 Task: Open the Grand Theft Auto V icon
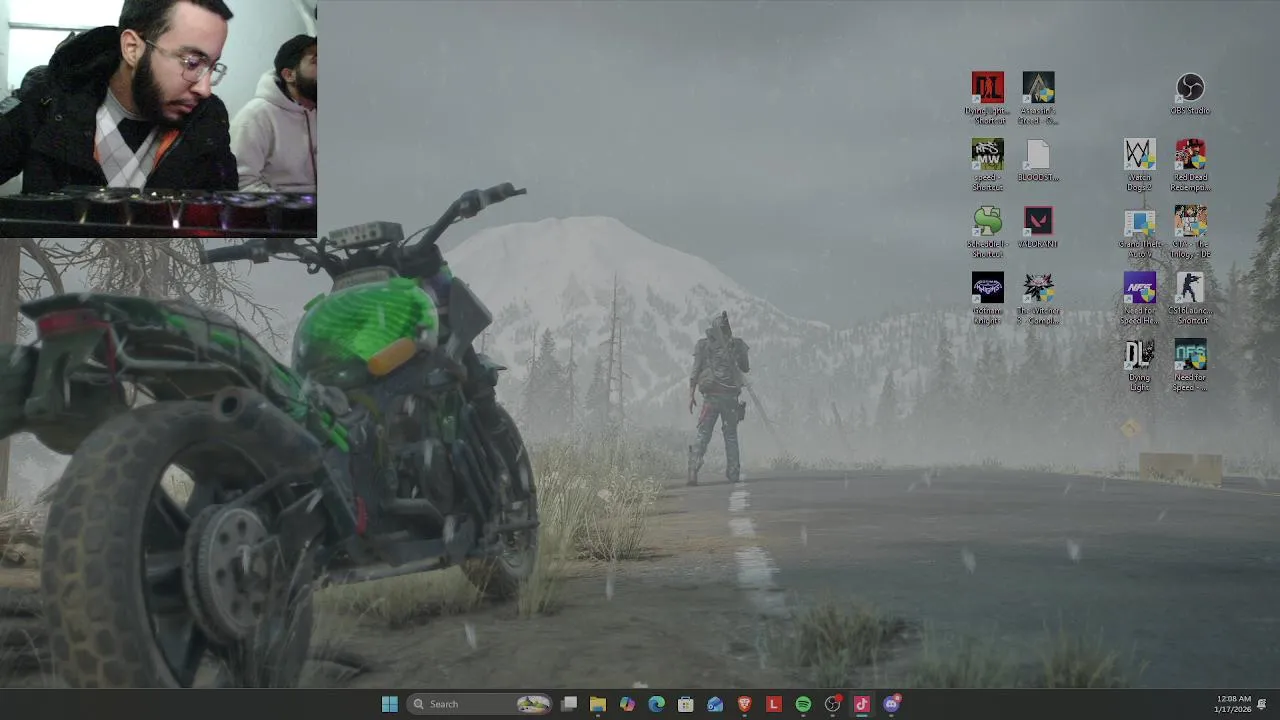(x=1139, y=232)
